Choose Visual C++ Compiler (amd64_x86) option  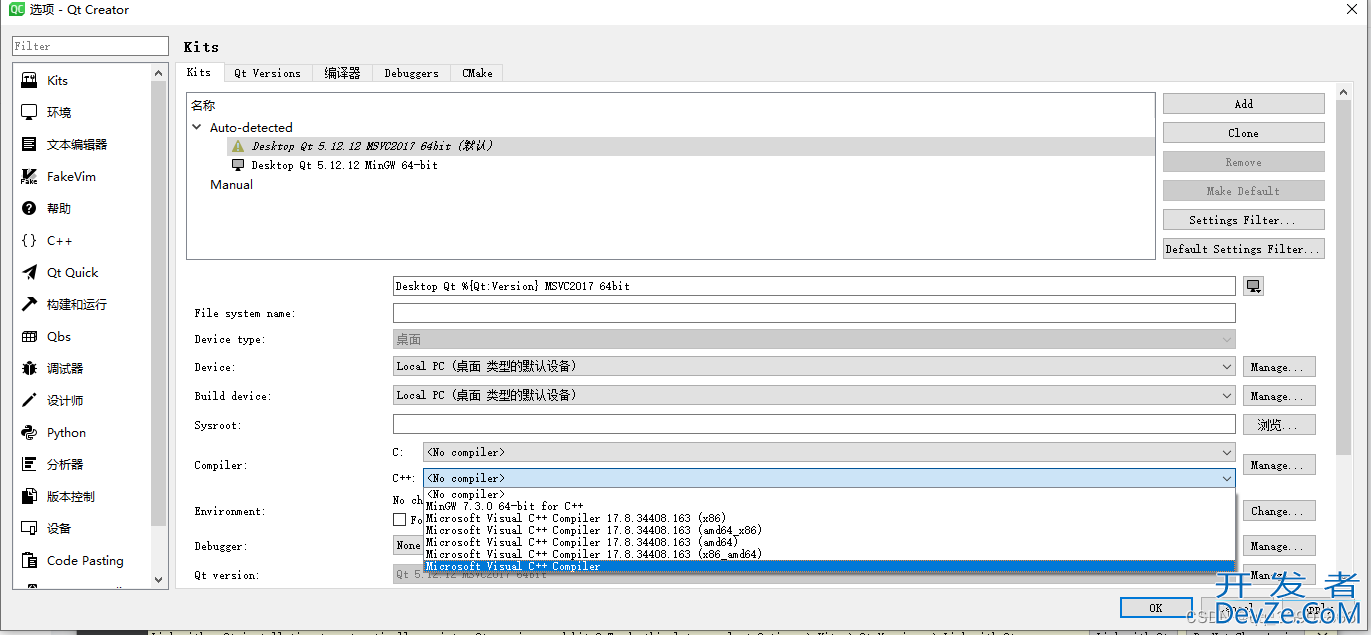(593, 530)
